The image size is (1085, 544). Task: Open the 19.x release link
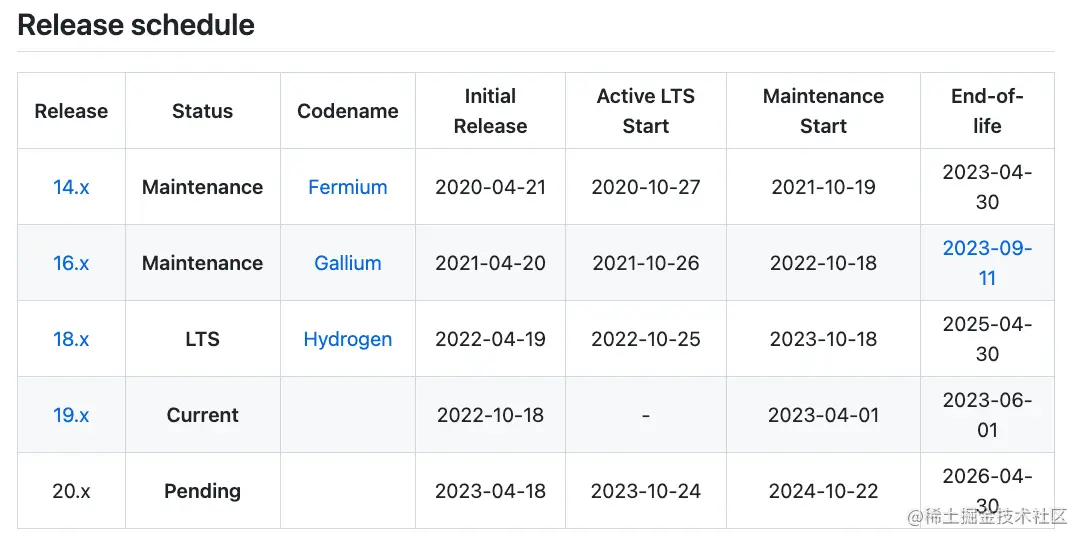[71, 415]
